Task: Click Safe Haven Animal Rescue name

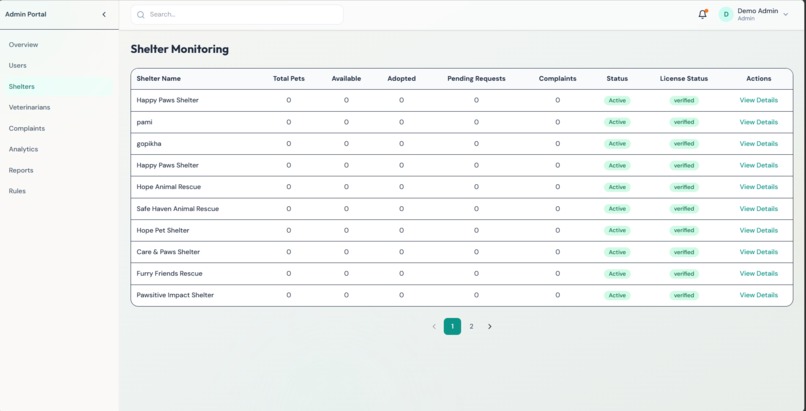Action: click(178, 209)
